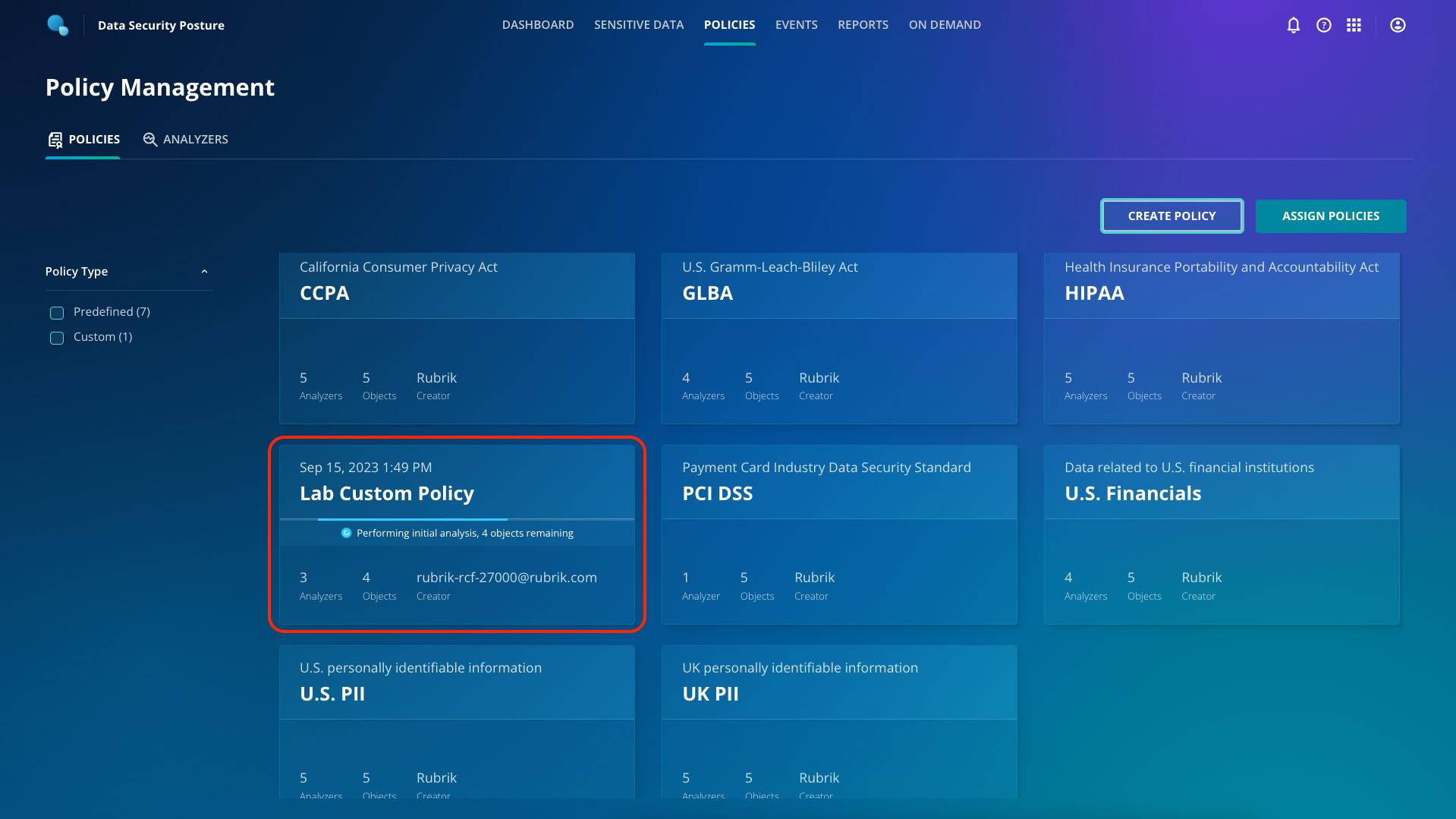The width and height of the screenshot is (1456, 819).
Task: Open the HIPAA policy card
Action: click(x=1221, y=338)
